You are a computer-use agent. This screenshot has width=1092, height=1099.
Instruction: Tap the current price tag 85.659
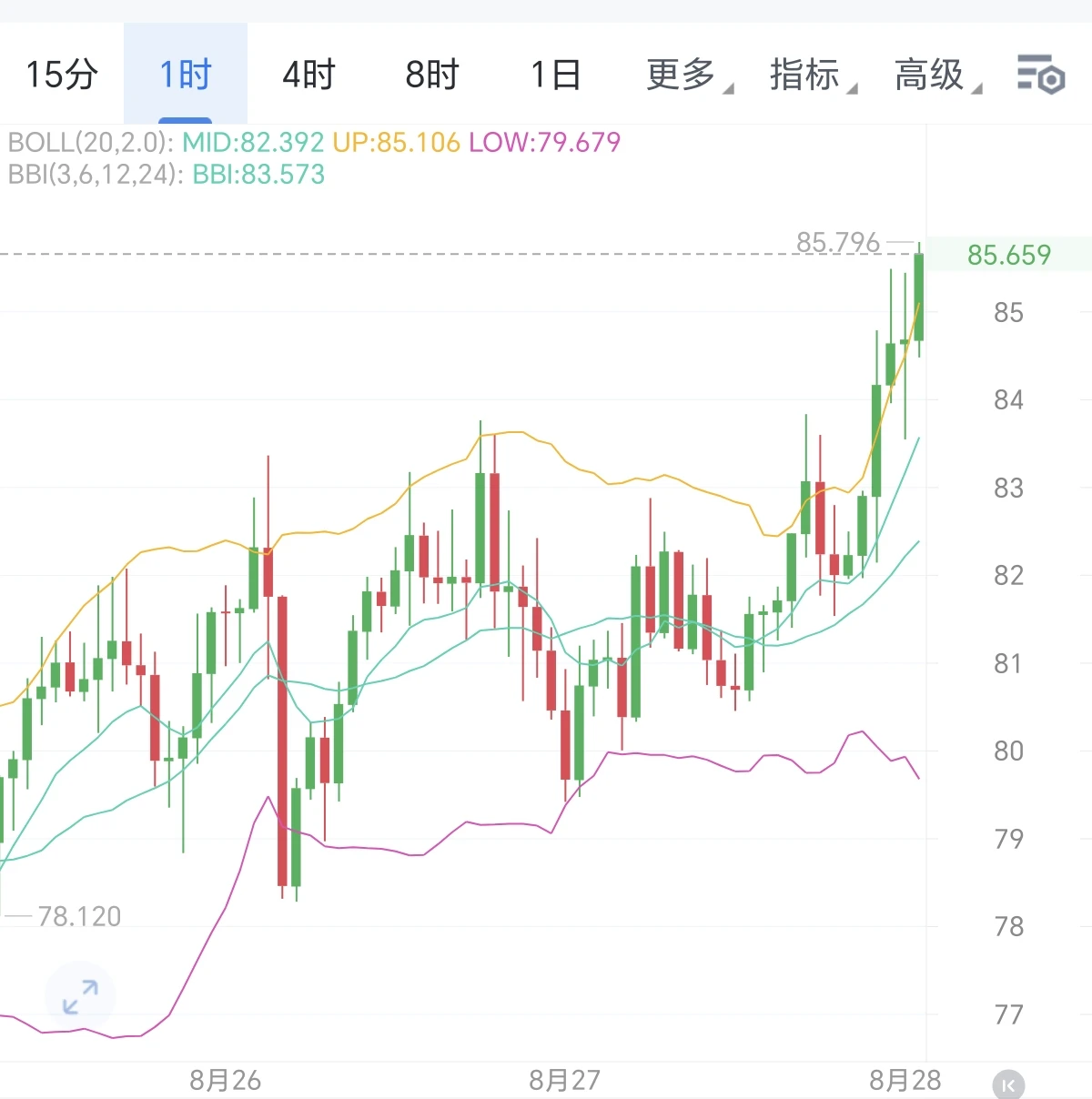1009,255
